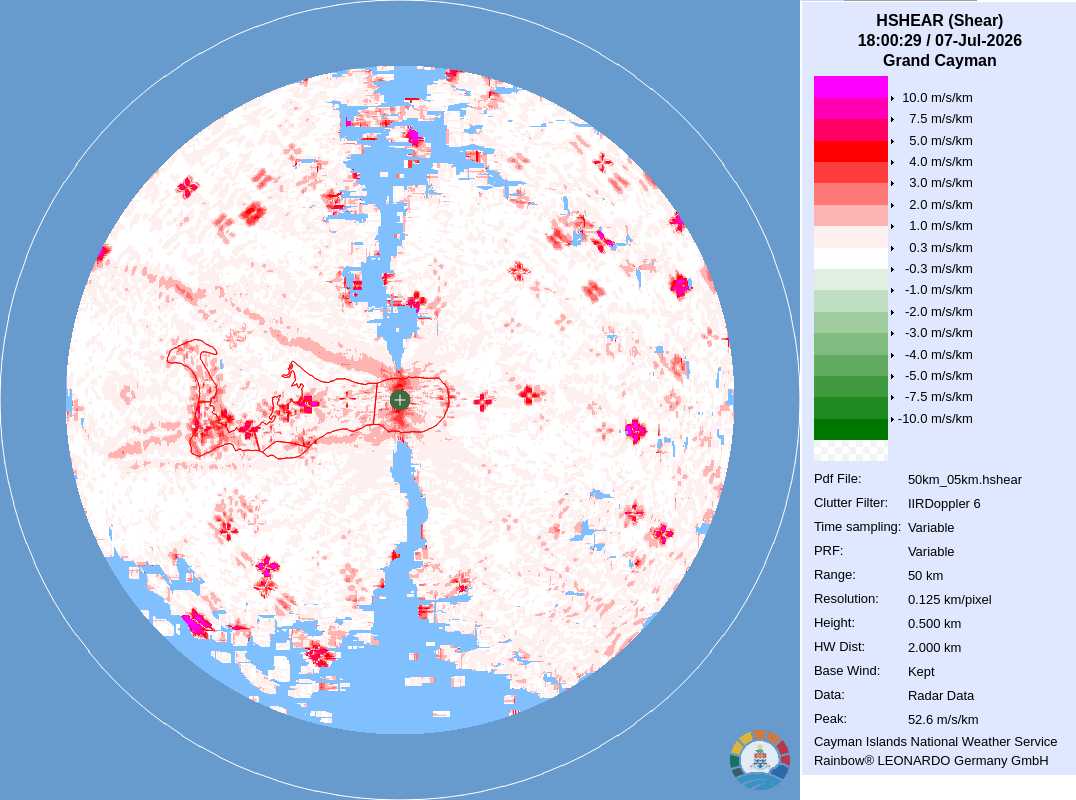
Task: Select the magenta top legend color swatch
Action: pos(851,87)
